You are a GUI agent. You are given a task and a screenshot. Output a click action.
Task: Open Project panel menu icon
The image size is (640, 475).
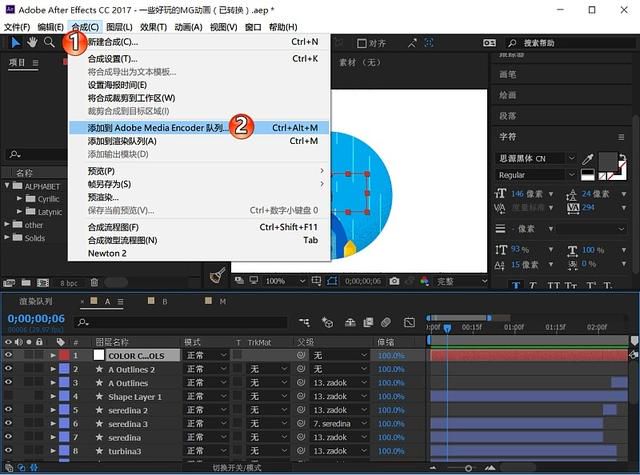(36, 62)
